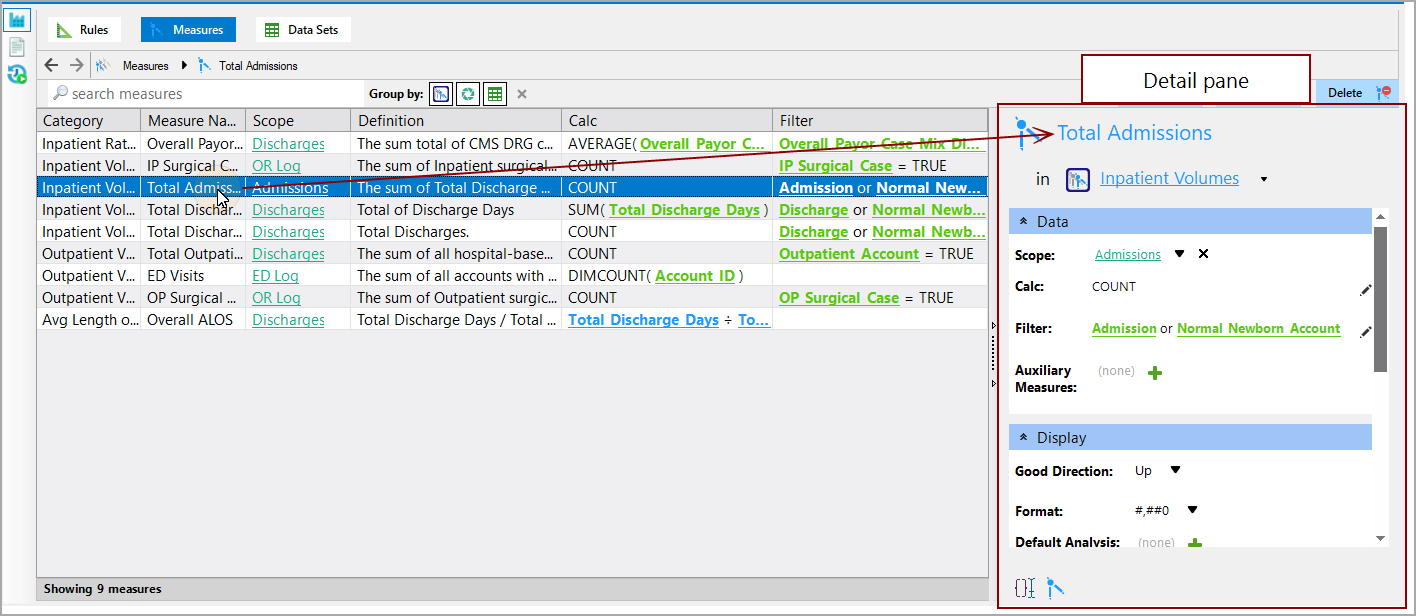Group measures by category using the first Group by icon

point(441,93)
